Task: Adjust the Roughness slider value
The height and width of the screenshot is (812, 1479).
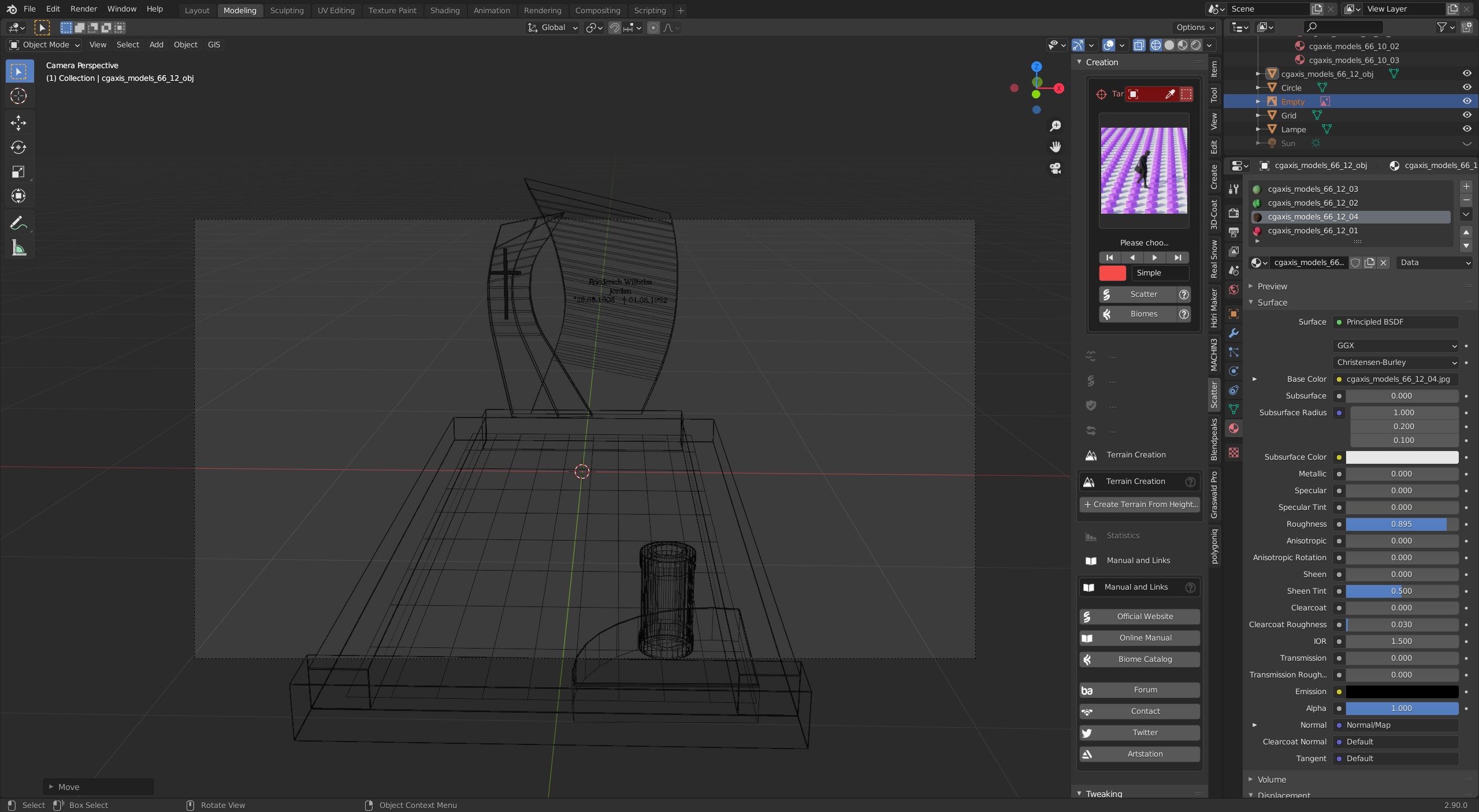Action: 1401,524
